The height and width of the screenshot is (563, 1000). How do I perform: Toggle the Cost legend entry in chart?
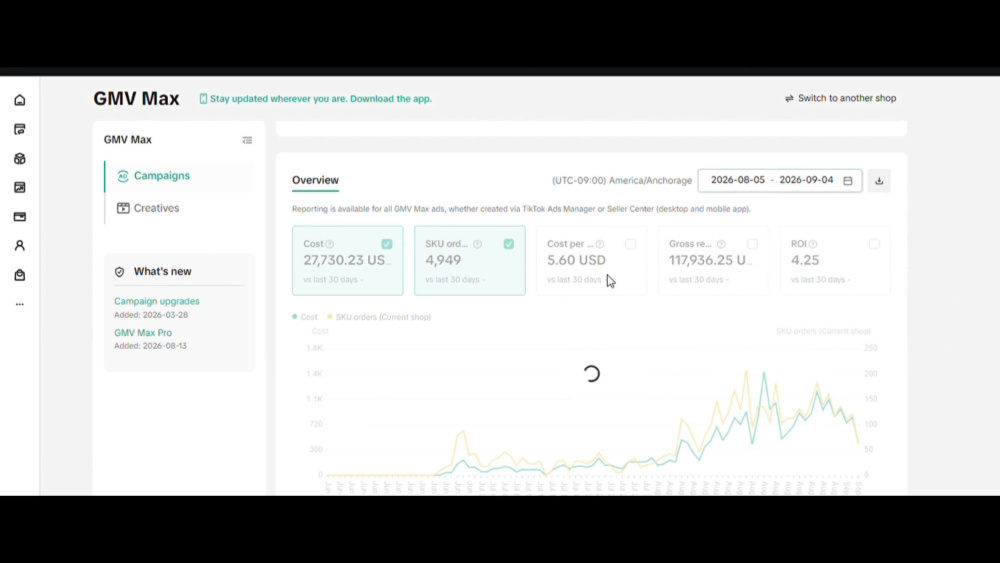305,317
